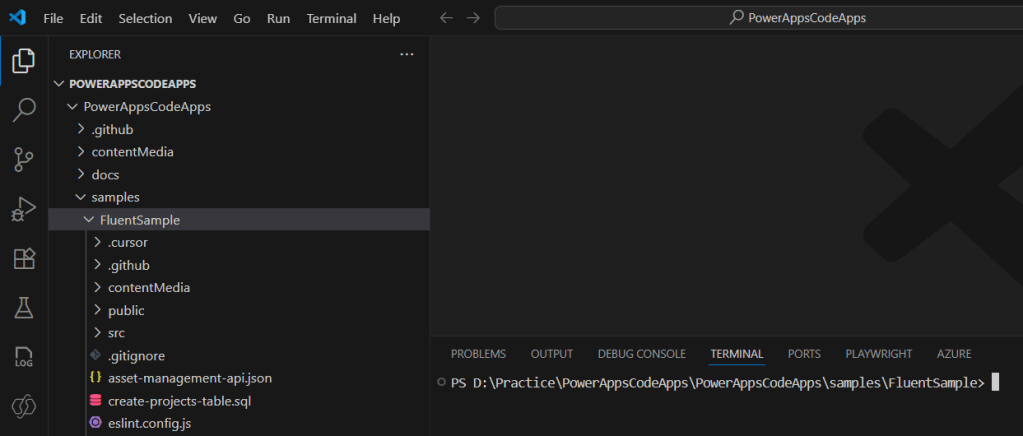Open the Extensions view icon
The image size is (1023, 436).
click(x=23, y=259)
